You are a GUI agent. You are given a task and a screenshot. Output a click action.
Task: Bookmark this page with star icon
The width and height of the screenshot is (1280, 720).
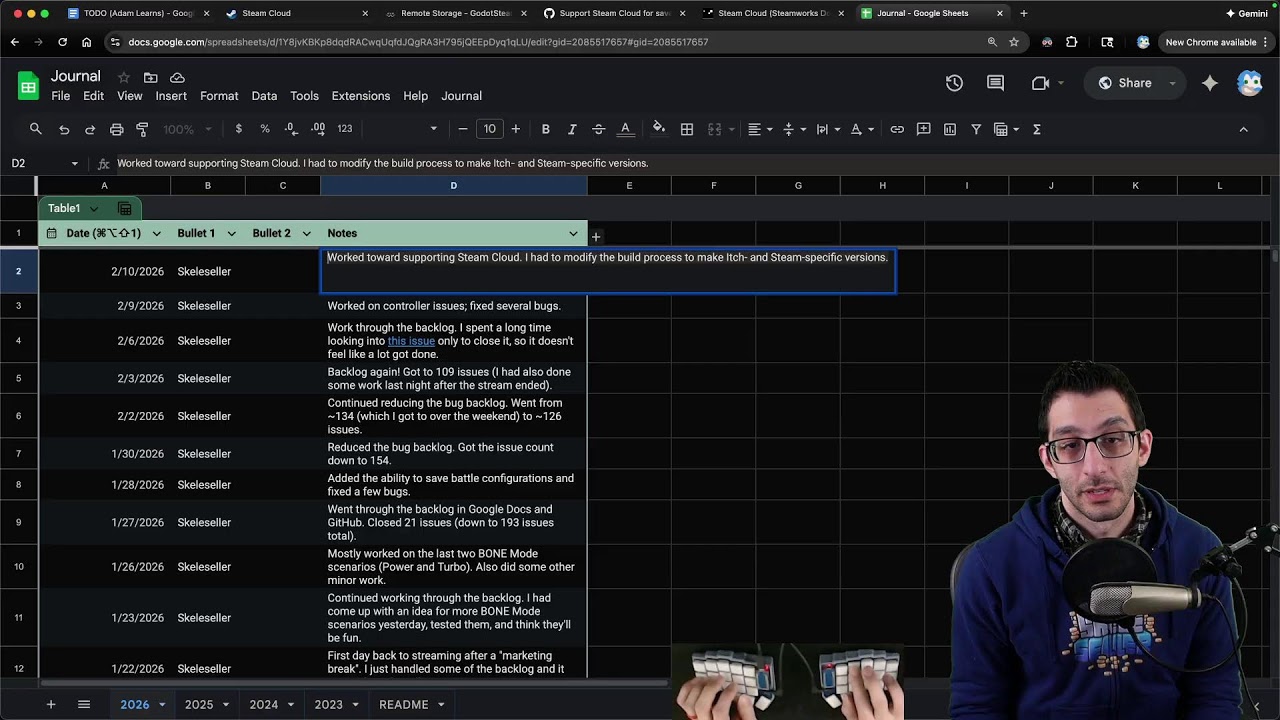point(1014,42)
